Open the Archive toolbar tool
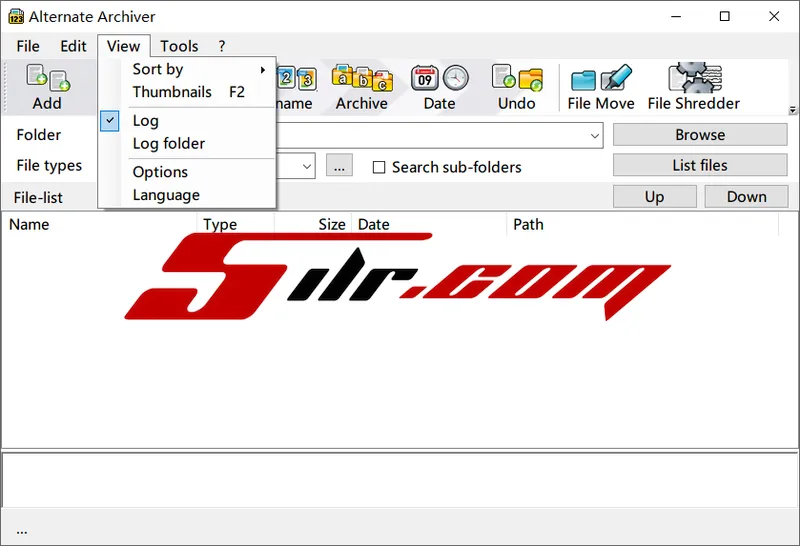Screen dimensions: 800x546 (362, 87)
